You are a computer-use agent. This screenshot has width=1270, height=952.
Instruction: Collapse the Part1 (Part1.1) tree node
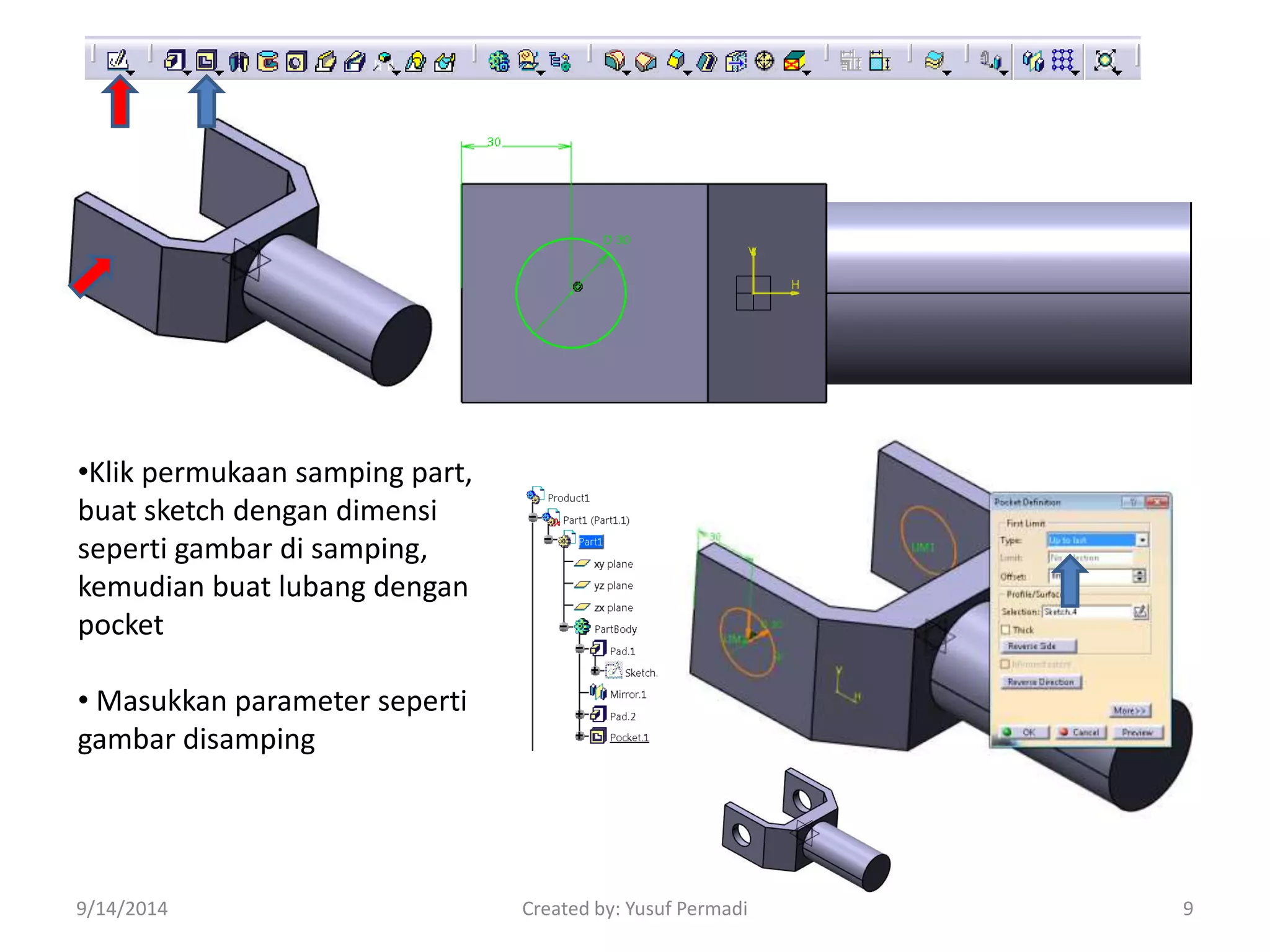(533, 518)
